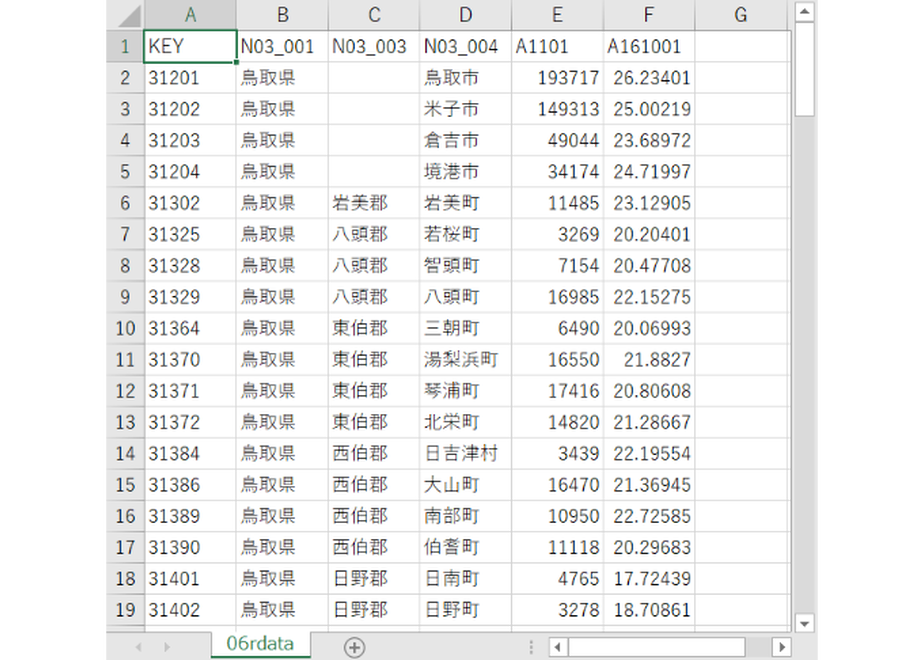Image resolution: width=924 pixels, height=660 pixels.
Task: Click the next sheet navigation arrow
Action: pyautogui.click(x=167, y=647)
